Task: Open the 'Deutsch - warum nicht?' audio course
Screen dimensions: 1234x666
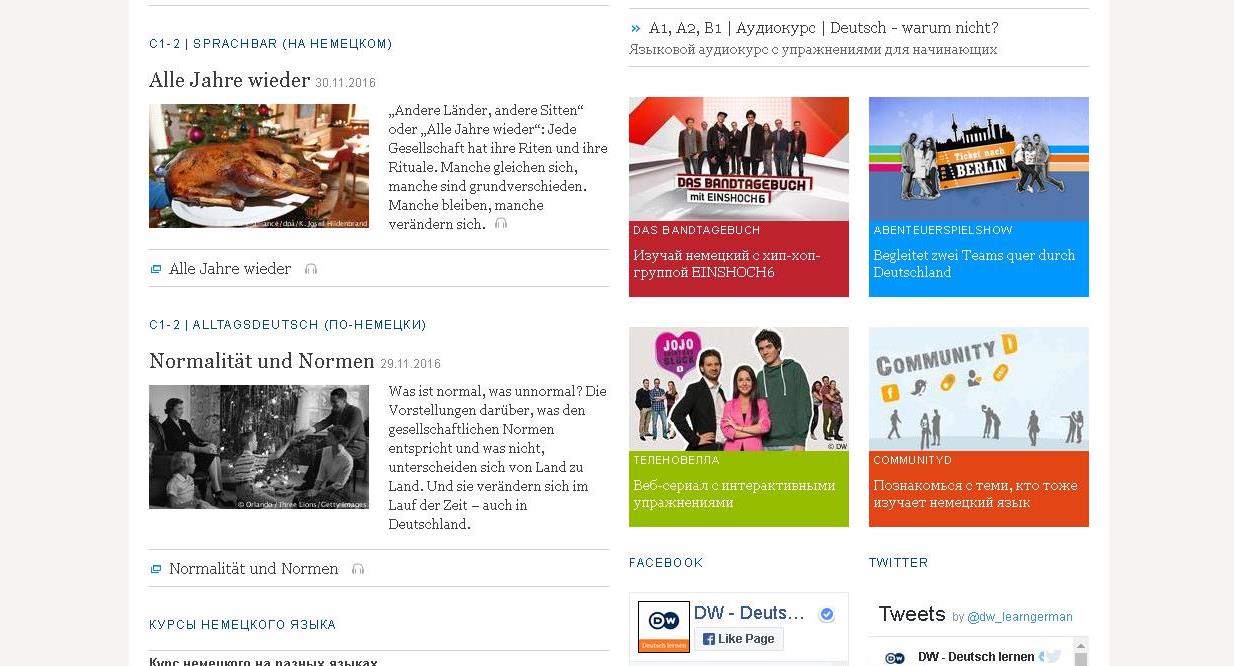Action: point(823,28)
